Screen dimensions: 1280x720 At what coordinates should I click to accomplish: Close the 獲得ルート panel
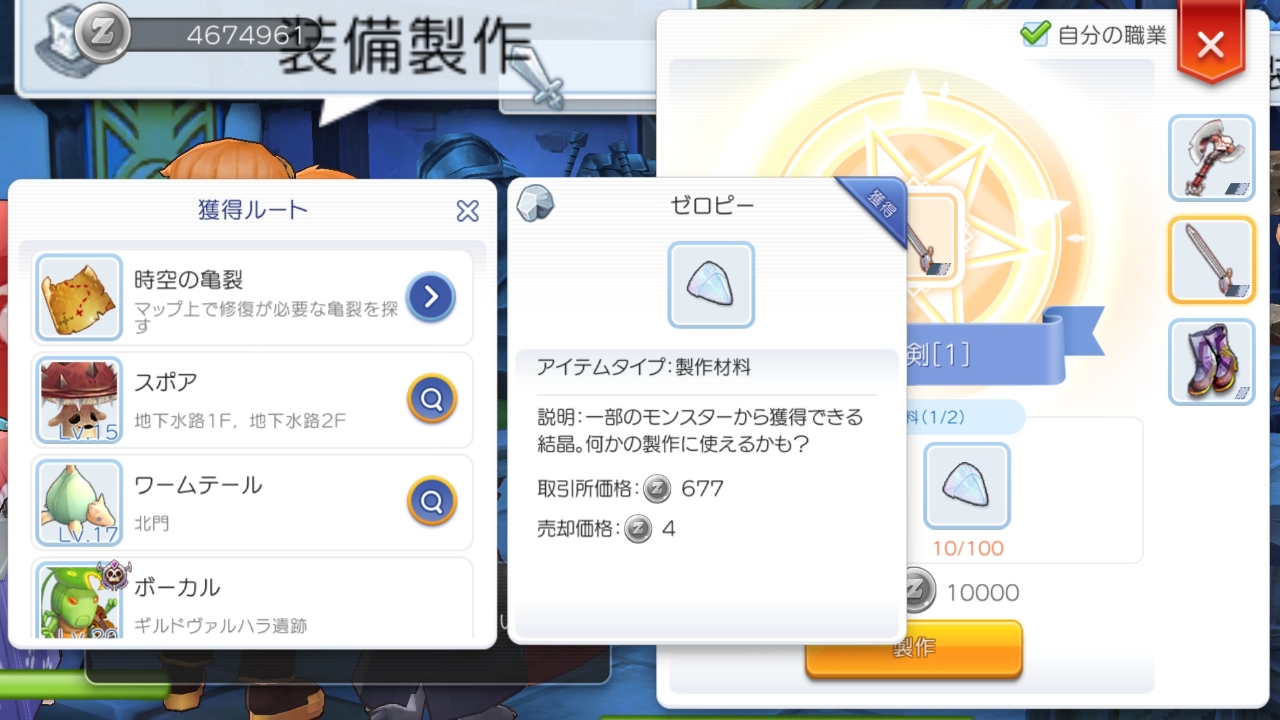pos(467,211)
